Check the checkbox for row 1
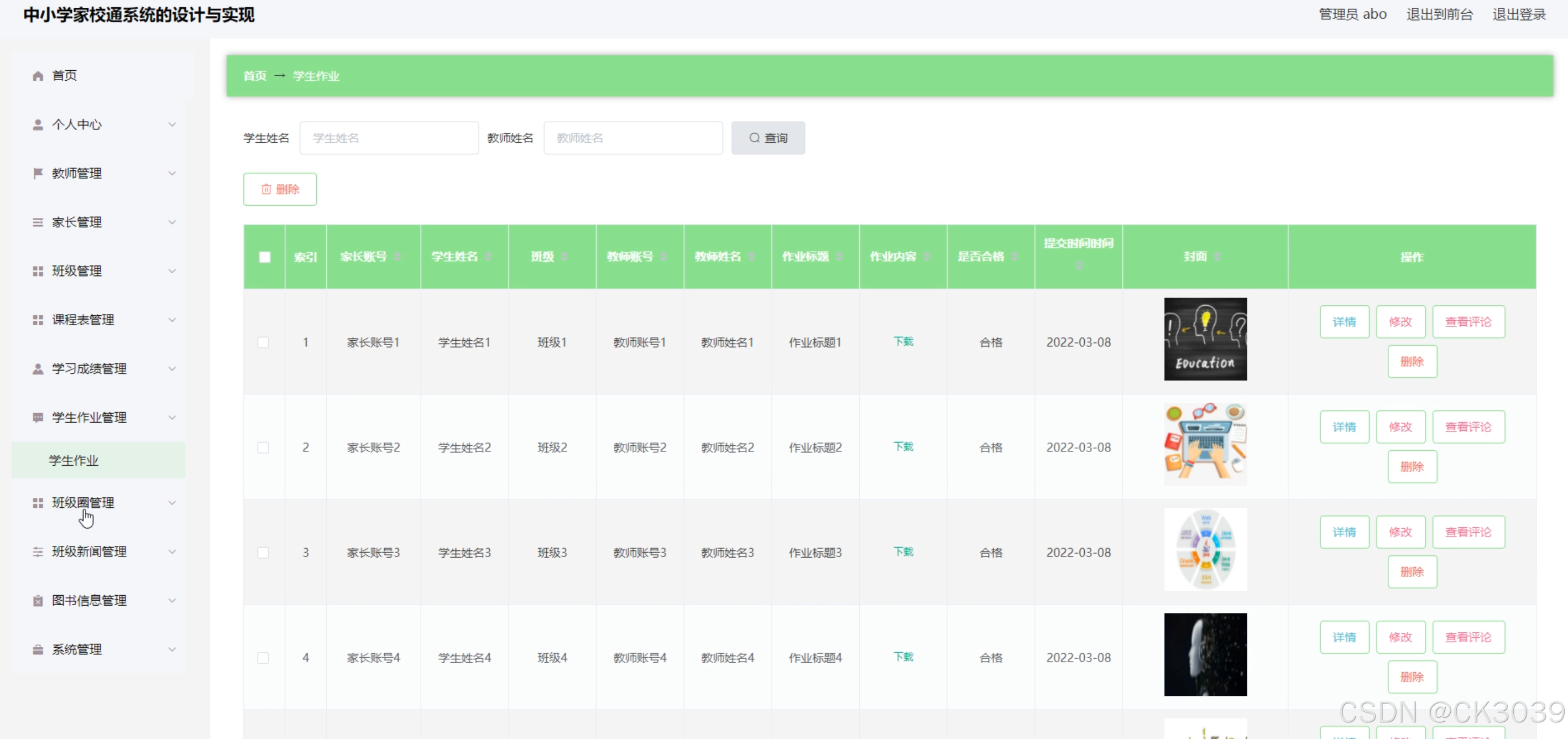Image resolution: width=1568 pixels, height=739 pixels. [263, 342]
